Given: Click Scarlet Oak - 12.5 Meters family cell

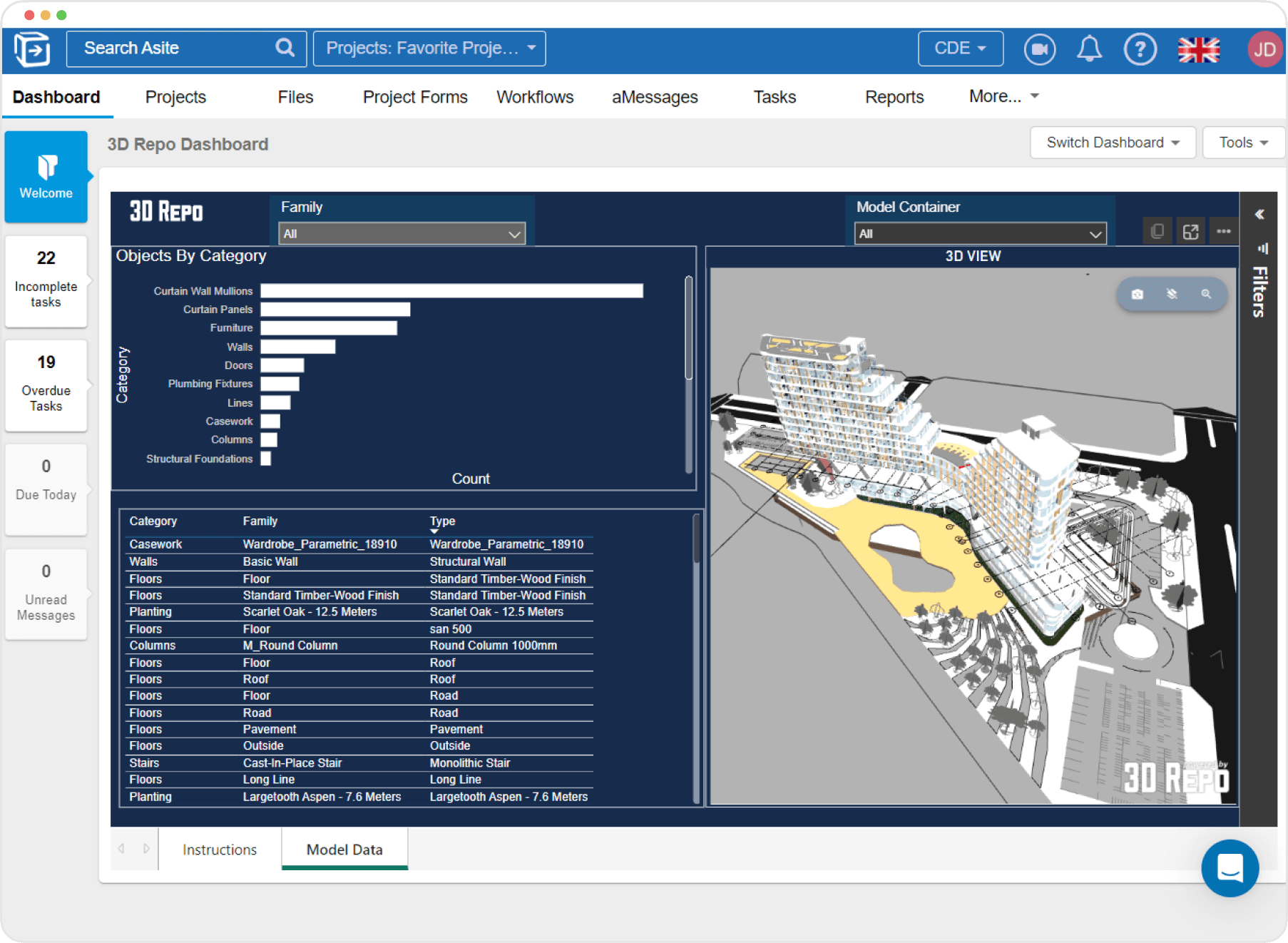Looking at the screenshot, I should click(310, 612).
